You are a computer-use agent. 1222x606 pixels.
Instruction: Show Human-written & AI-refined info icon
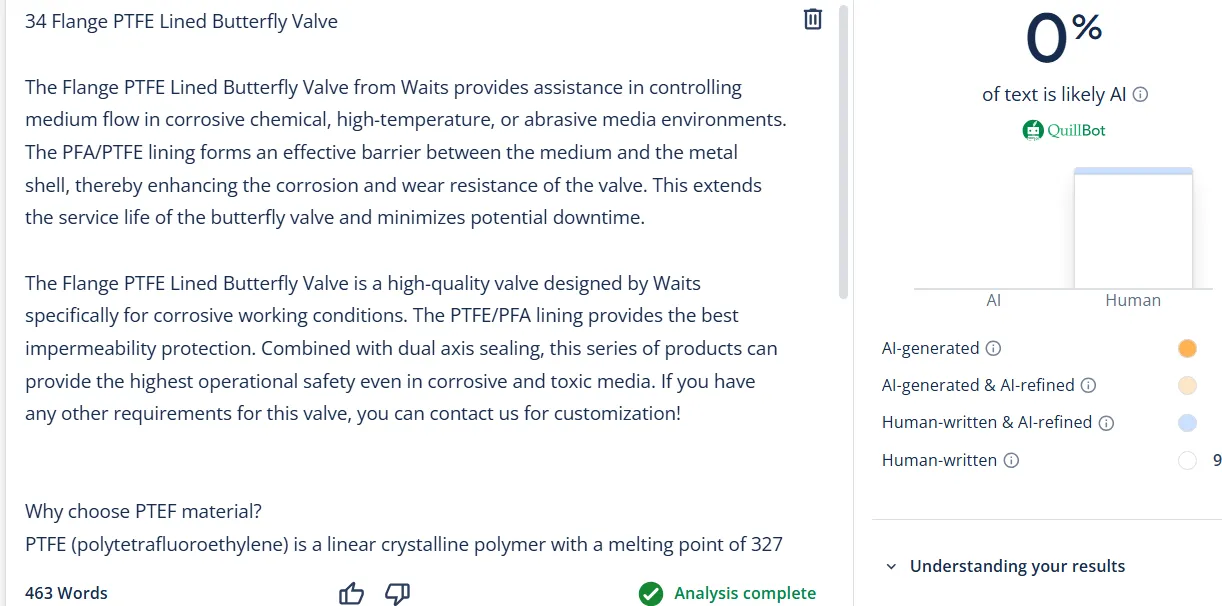1106,423
